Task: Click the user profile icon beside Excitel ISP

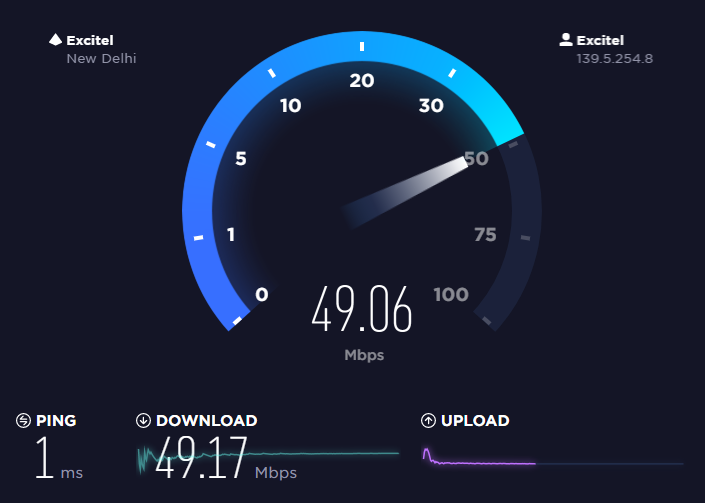Action: (566, 40)
